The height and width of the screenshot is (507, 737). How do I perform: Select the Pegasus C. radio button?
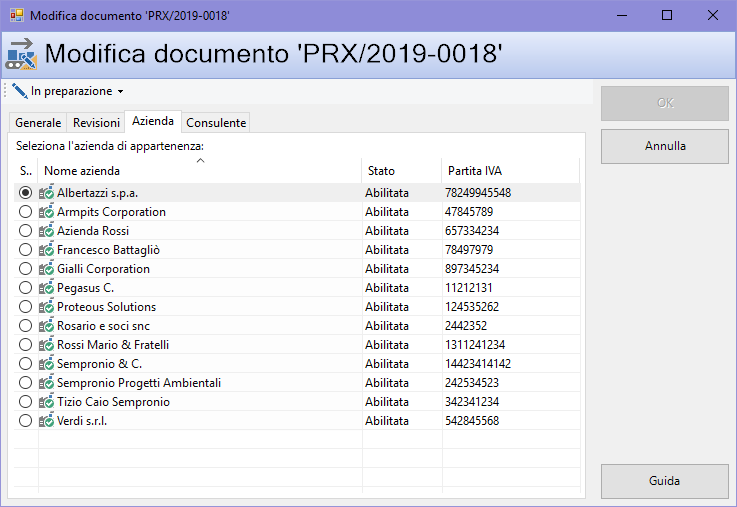point(25,288)
